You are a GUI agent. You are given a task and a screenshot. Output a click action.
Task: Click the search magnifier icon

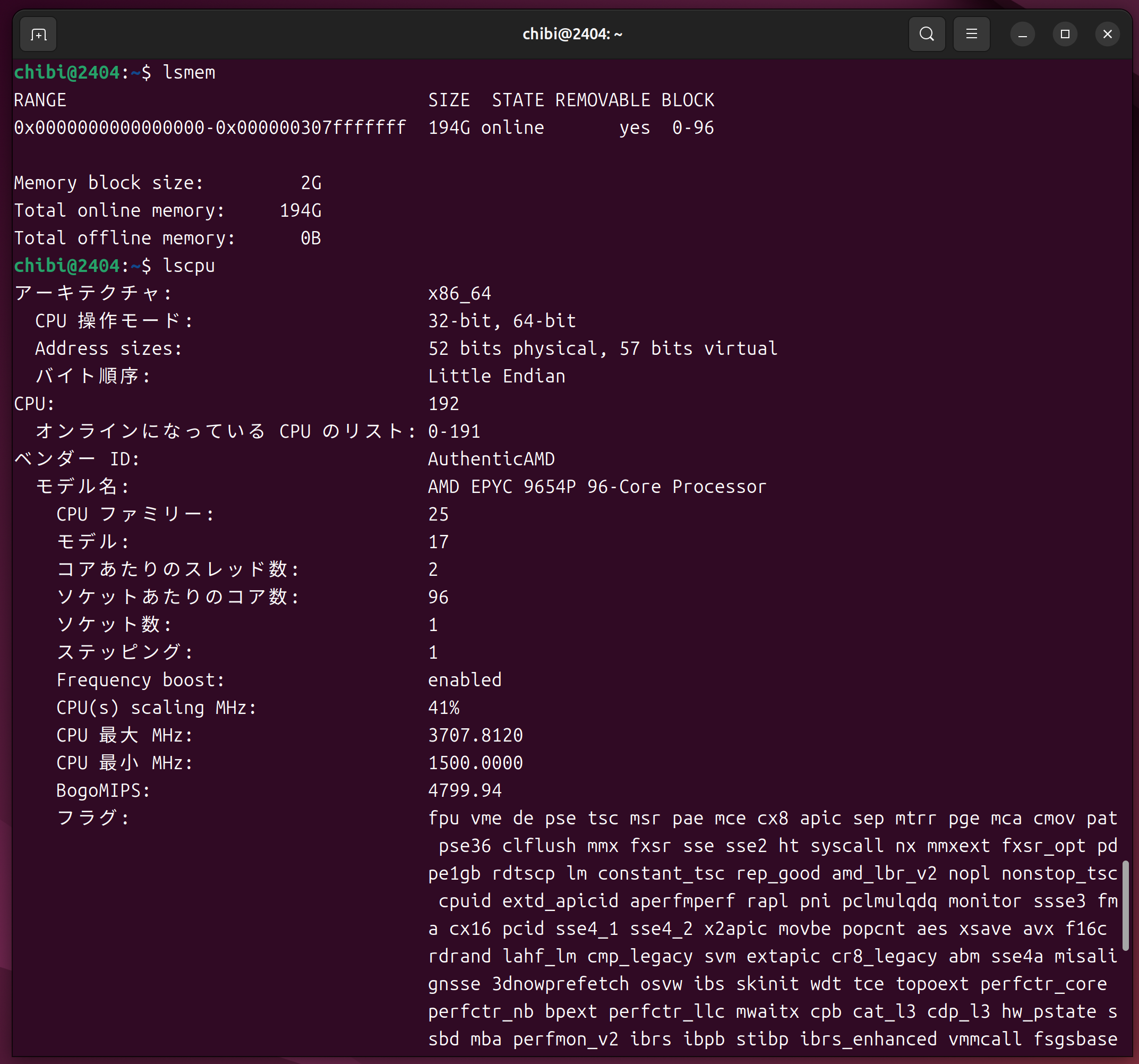click(927, 35)
